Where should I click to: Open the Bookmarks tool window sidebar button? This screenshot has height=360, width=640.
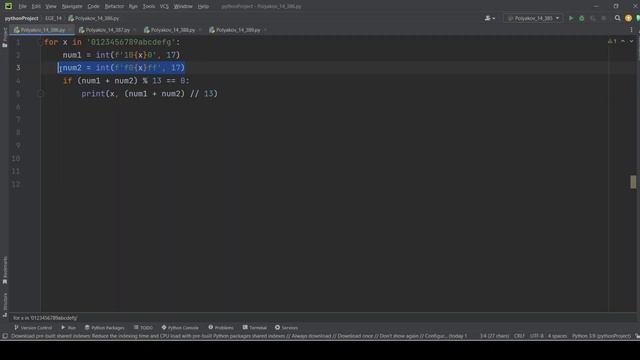pyautogui.click(x=5, y=270)
